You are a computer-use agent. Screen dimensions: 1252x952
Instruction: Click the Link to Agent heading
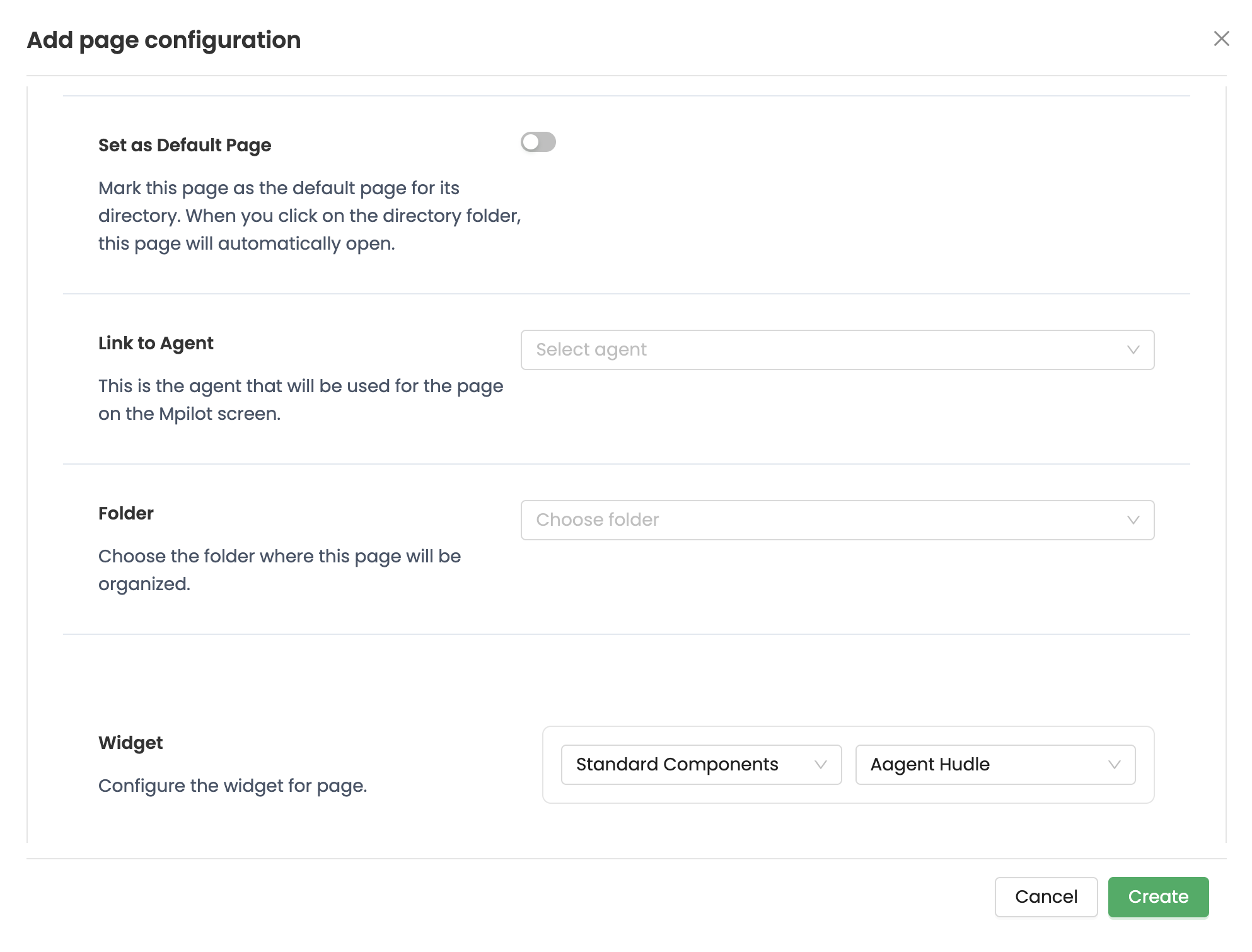click(156, 343)
